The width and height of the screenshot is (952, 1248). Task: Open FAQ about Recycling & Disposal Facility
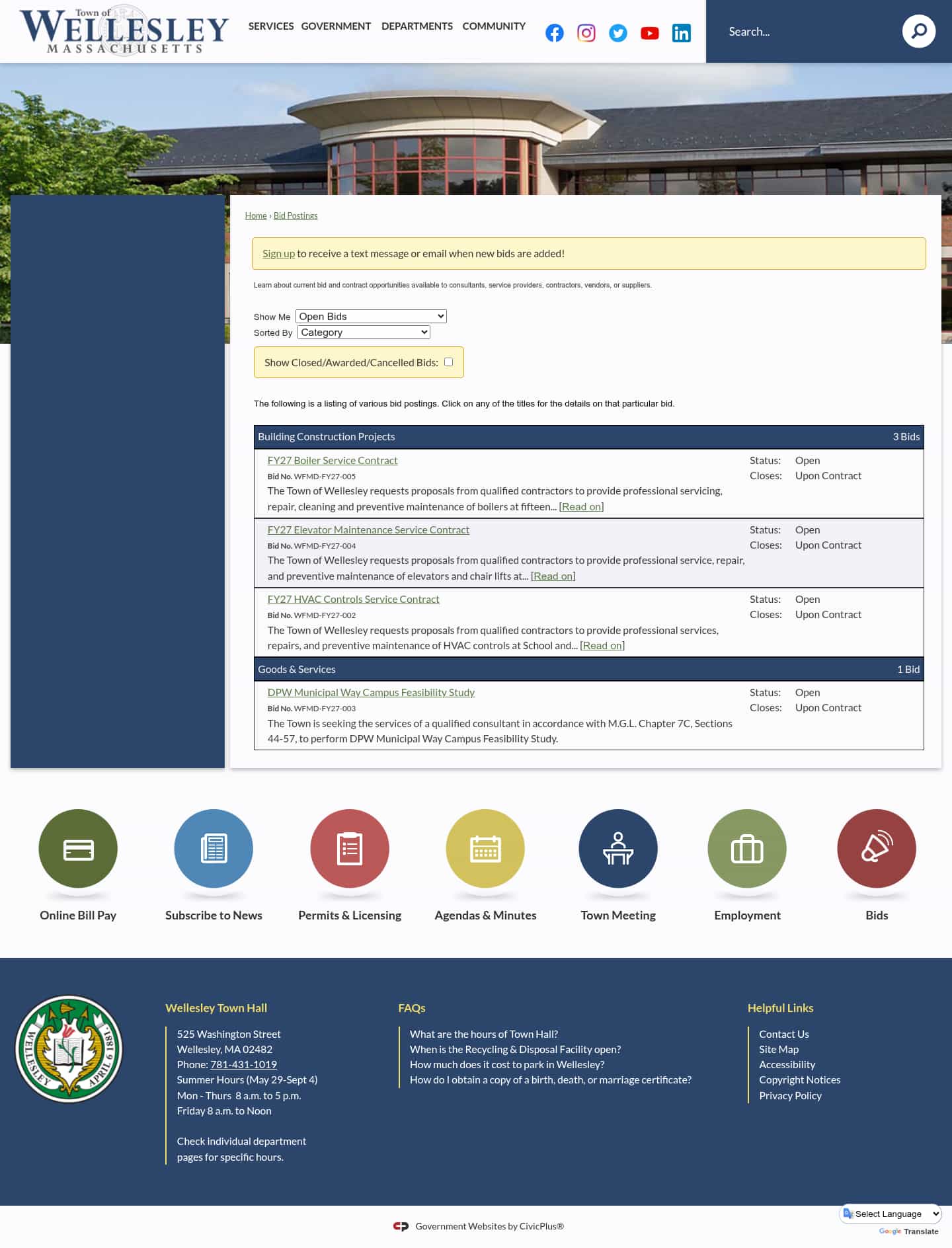515,1049
